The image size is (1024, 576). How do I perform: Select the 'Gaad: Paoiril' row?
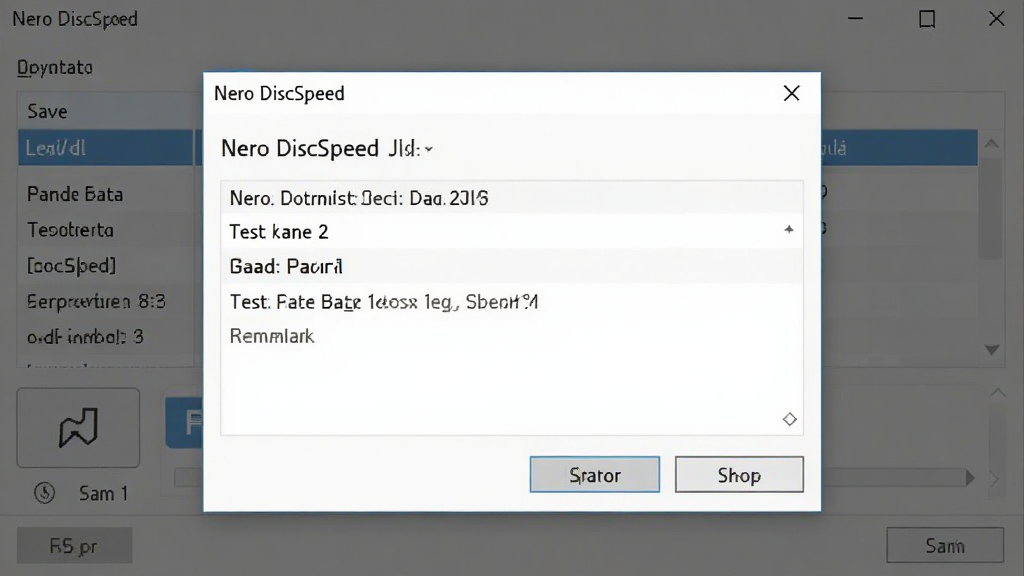[511, 266]
